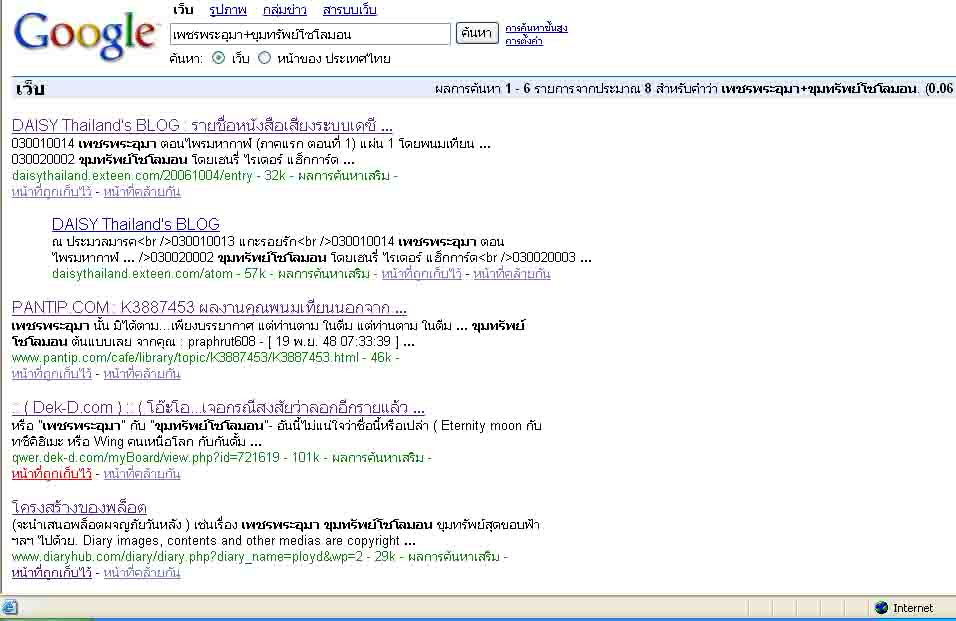
Task: Open similar pages link for Pantip result
Action: click(x=142, y=373)
